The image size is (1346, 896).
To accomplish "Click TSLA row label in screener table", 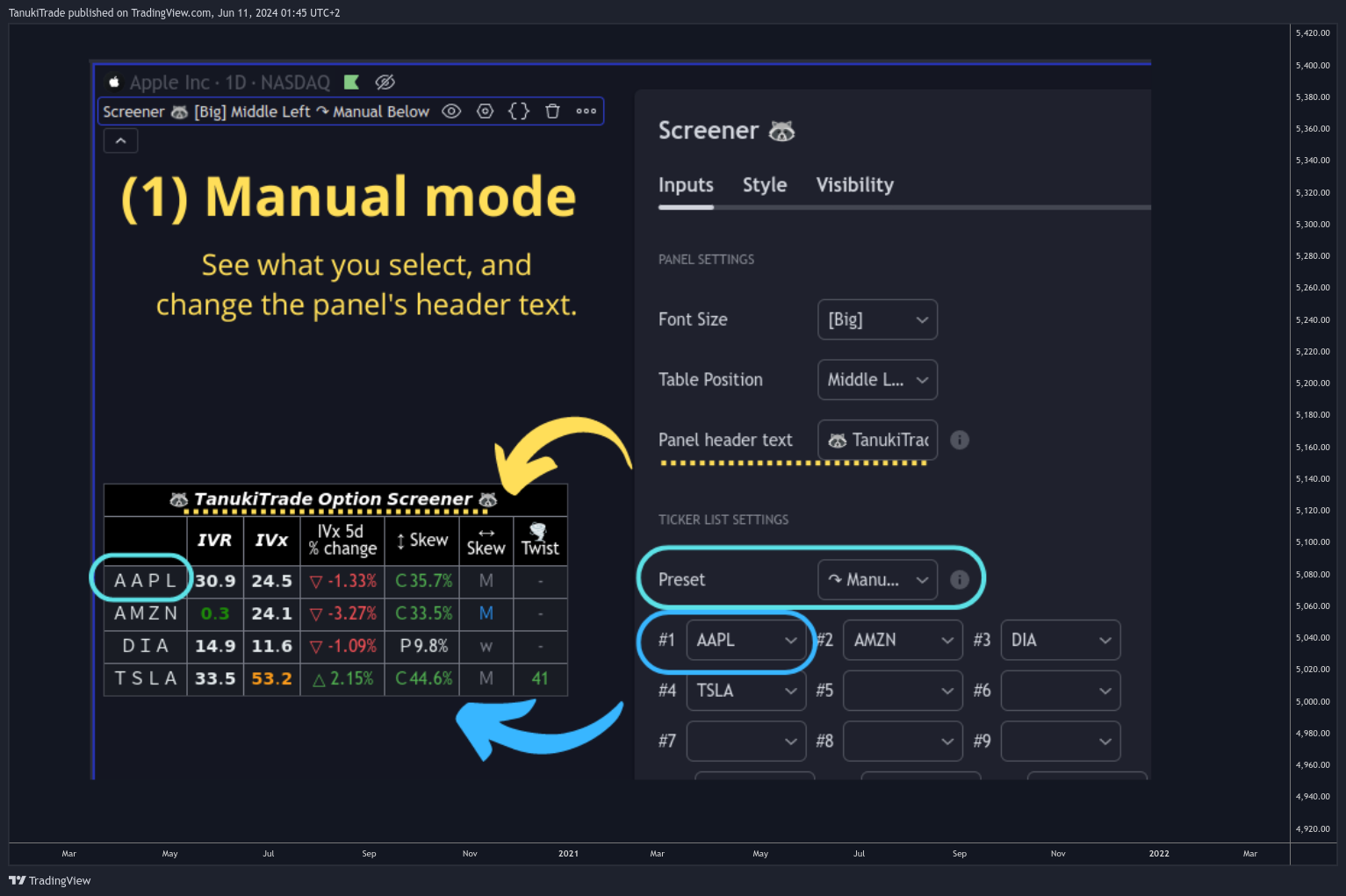I will [146, 678].
